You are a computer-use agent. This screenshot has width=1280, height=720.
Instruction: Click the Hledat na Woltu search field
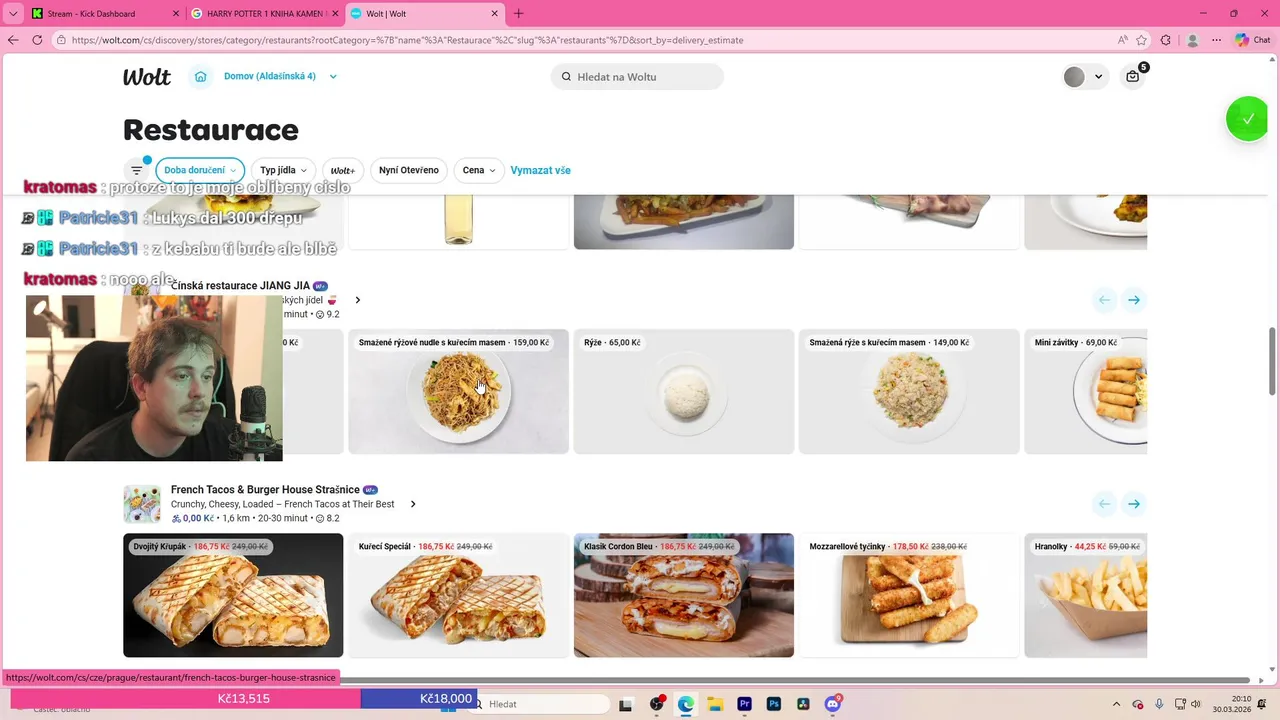[x=637, y=77]
